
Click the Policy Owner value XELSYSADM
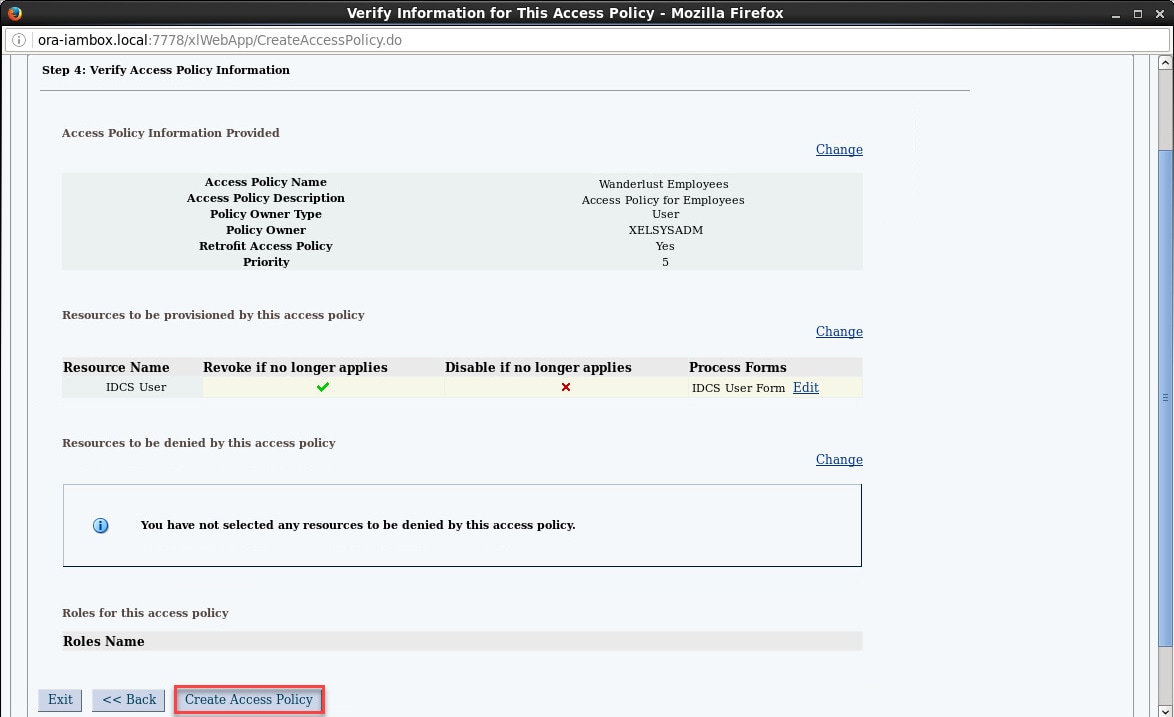[x=665, y=230]
